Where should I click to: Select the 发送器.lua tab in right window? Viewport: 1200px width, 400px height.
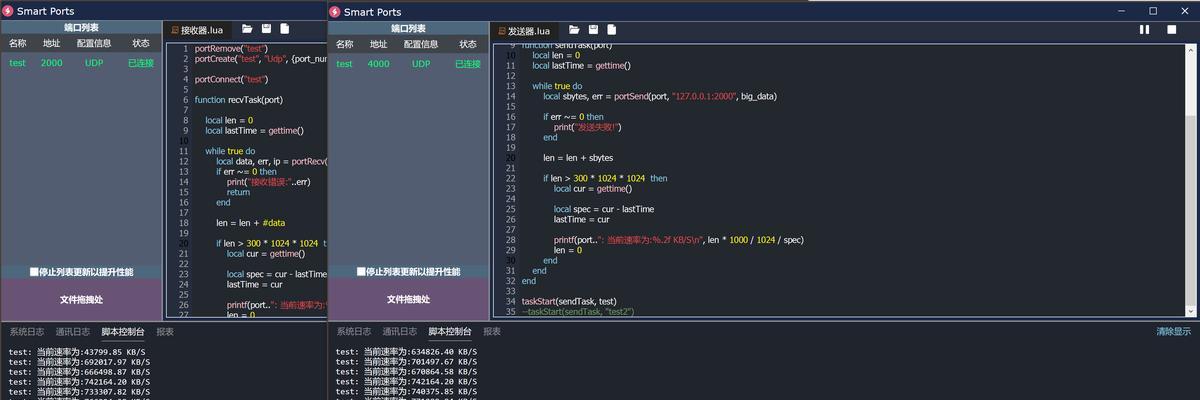524,31
